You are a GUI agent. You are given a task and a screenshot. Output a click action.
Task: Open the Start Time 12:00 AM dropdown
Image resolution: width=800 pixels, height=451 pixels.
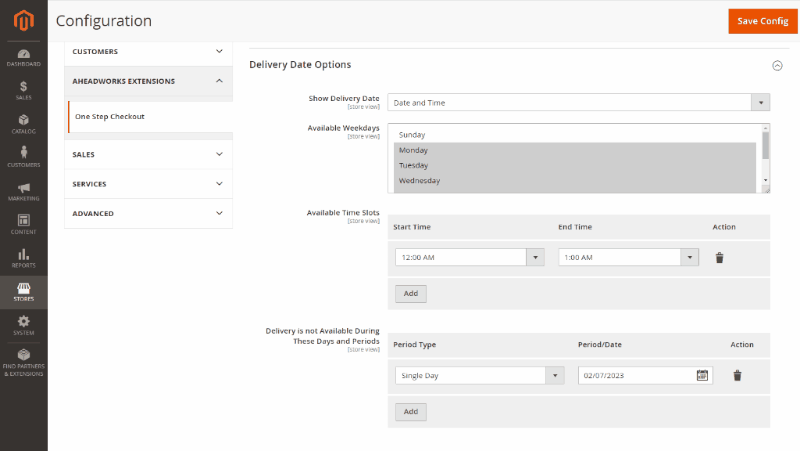coord(469,257)
